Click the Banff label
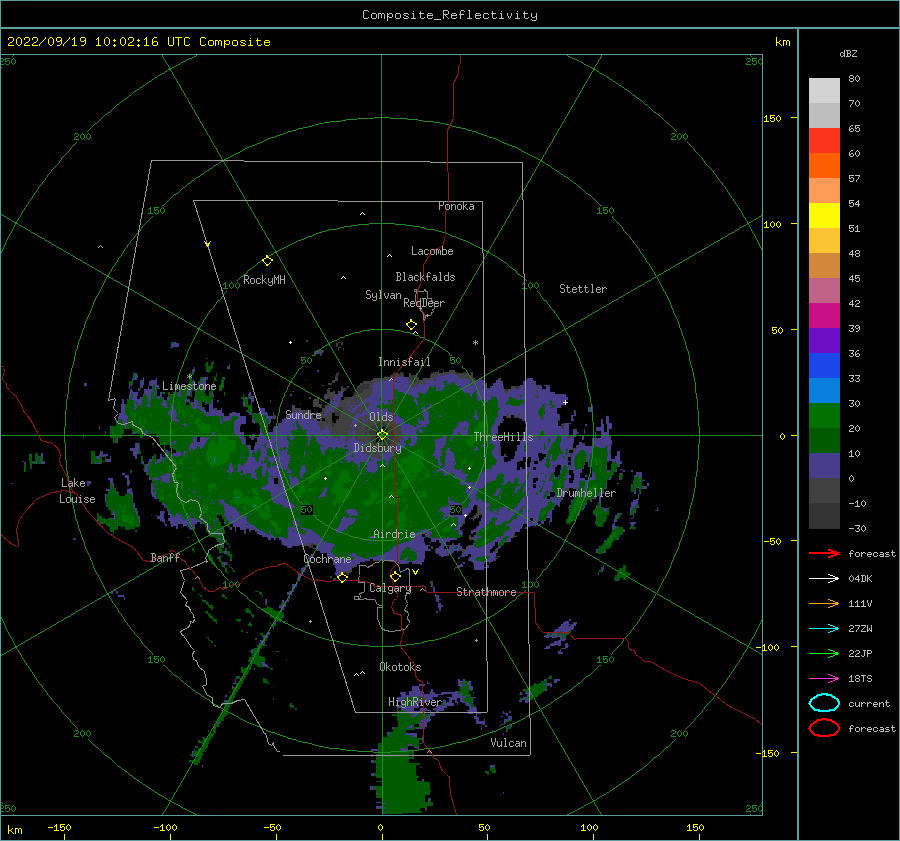 (165, 557)
